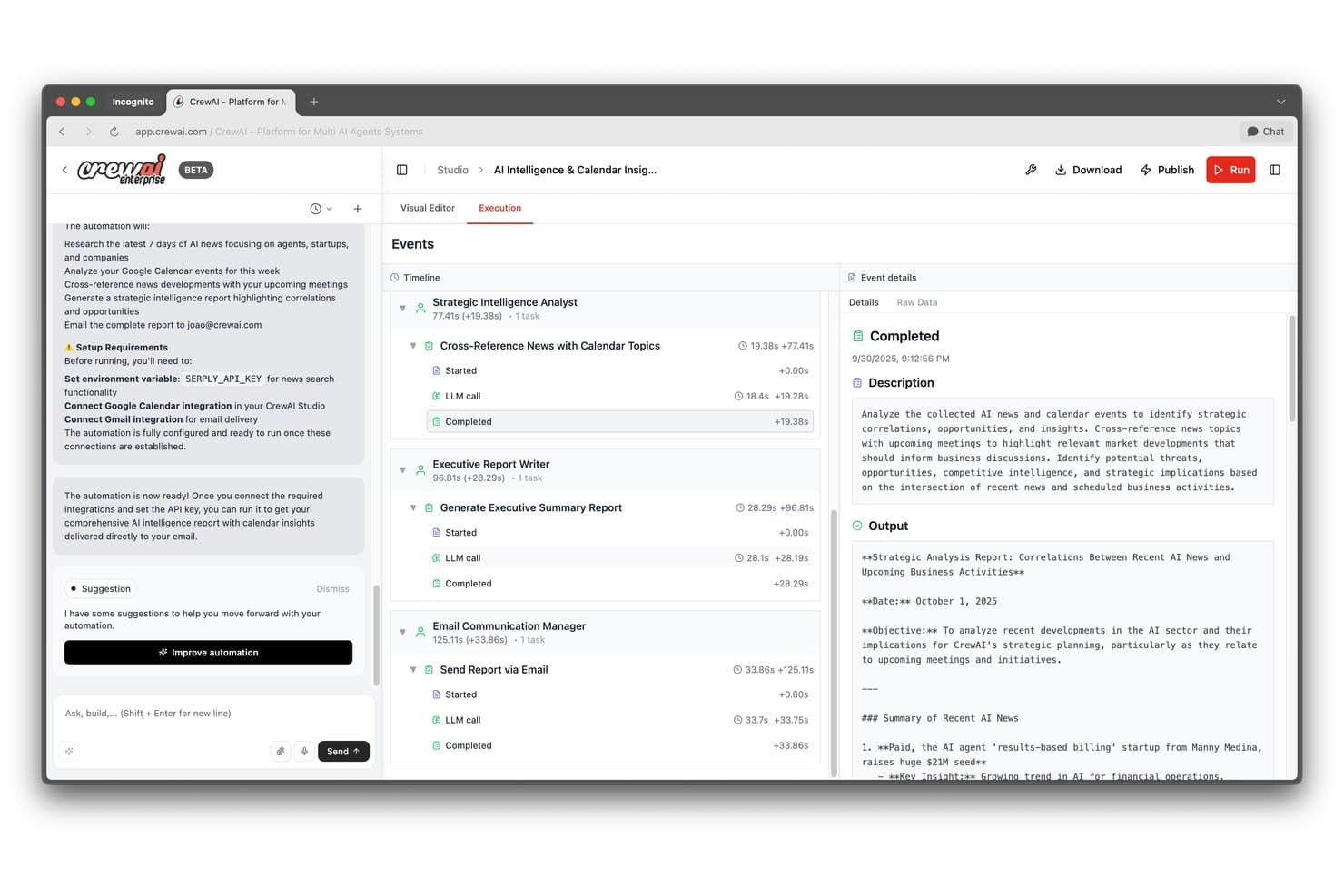
Task: Switch to the Visual Editor tab
Action: coord(428,208)
